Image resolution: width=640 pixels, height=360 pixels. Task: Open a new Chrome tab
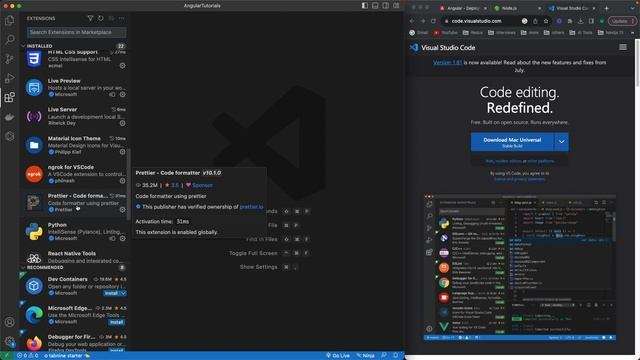(606, 8)
